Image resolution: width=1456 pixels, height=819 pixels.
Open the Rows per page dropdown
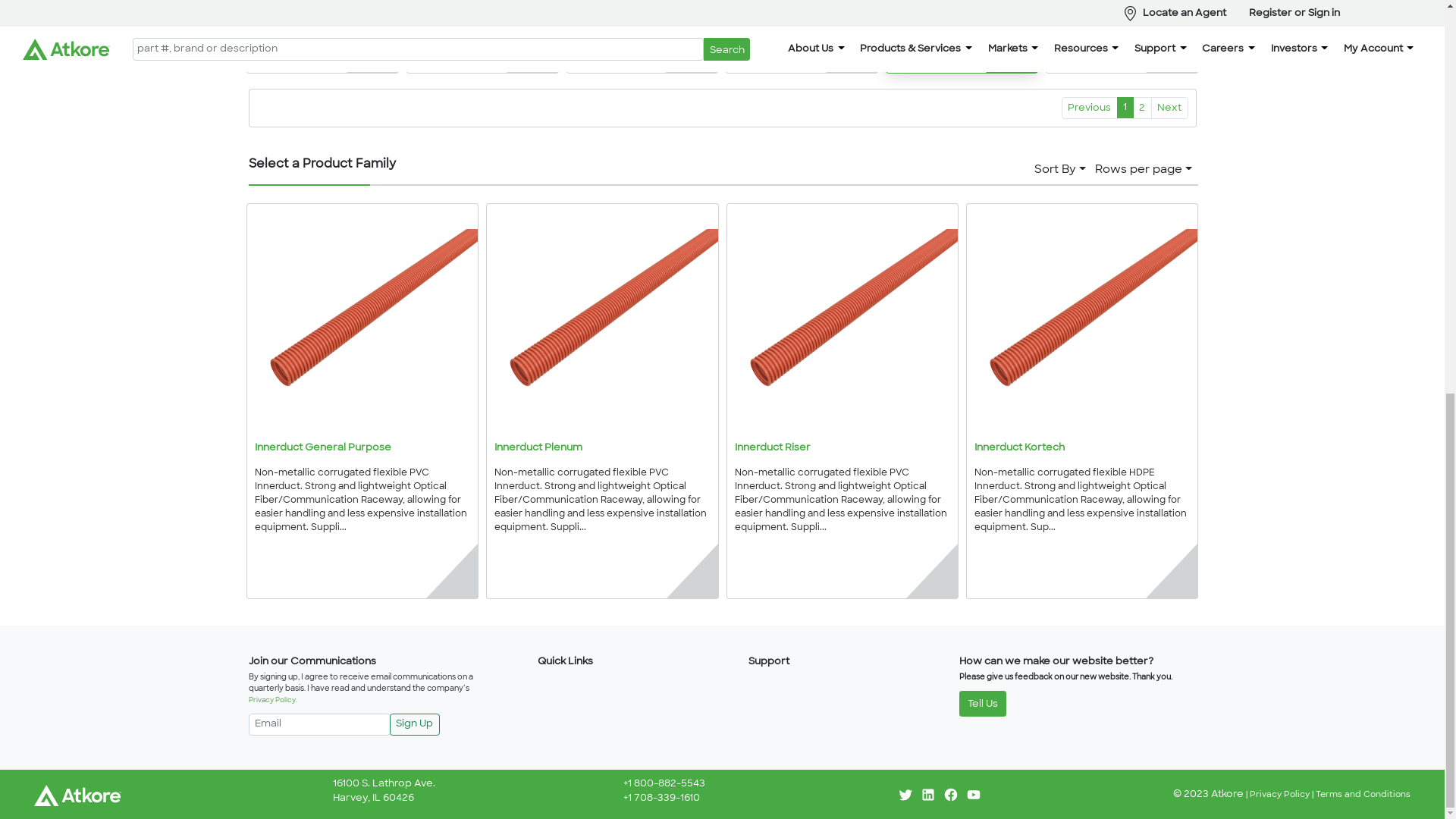(x=1143, y=170)
